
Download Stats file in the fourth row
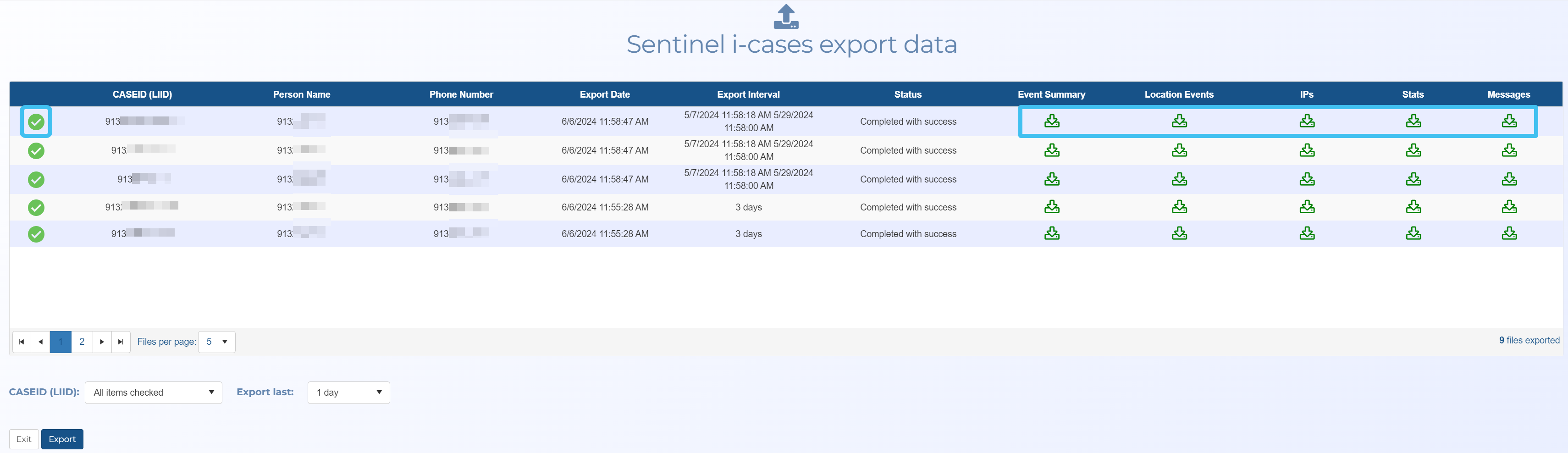click(1413, 207)
